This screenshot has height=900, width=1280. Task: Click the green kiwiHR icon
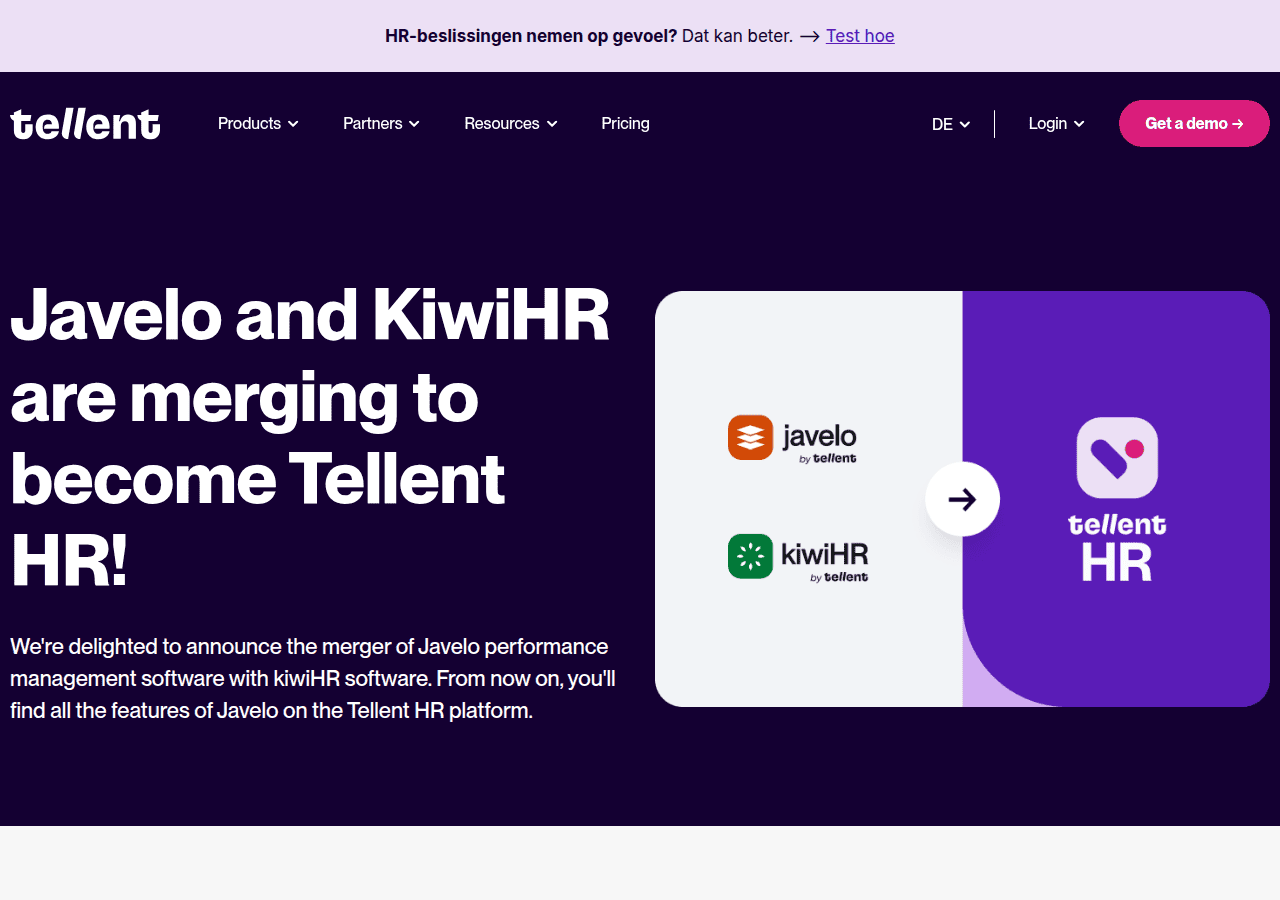(750, 556)
